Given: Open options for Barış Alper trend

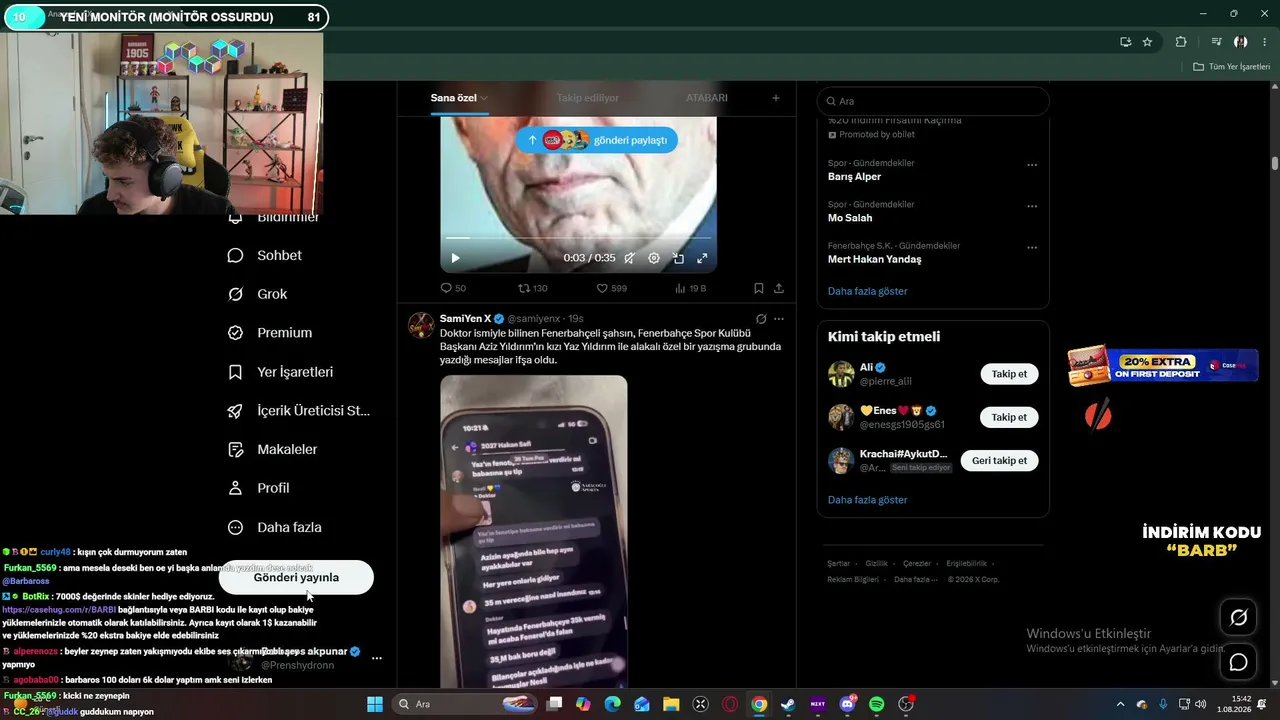Looking at the screenshot, I should [1032, 165].
